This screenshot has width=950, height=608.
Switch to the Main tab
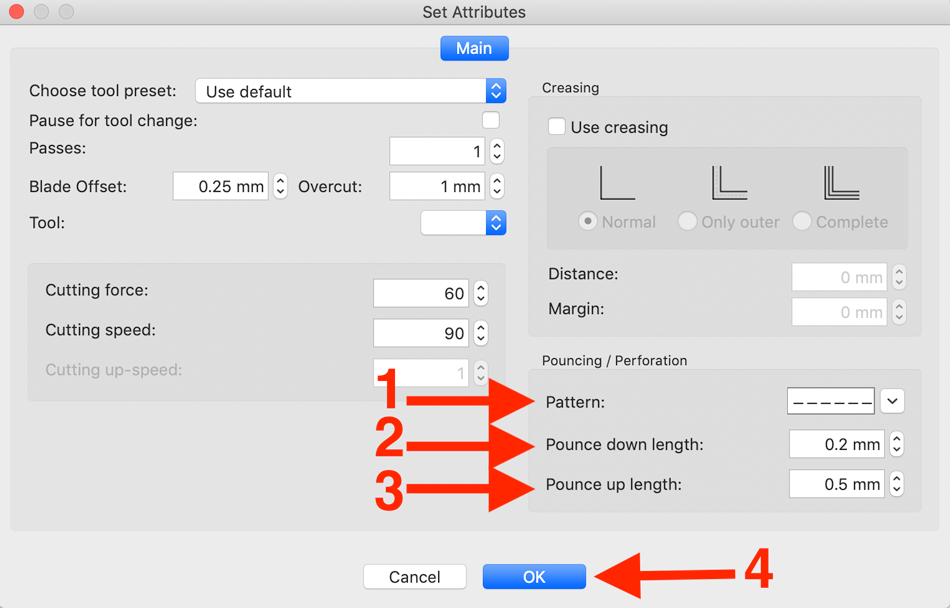point(474,48)
